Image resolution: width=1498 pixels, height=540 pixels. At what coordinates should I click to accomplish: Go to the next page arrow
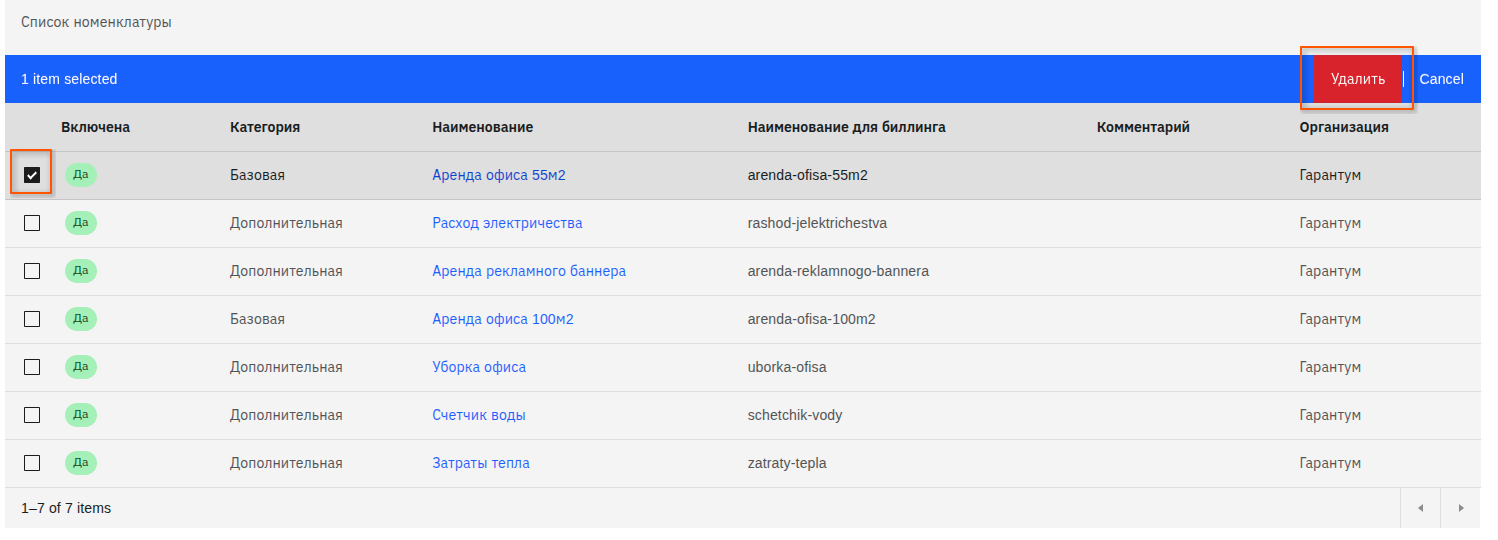[1460, 508]
